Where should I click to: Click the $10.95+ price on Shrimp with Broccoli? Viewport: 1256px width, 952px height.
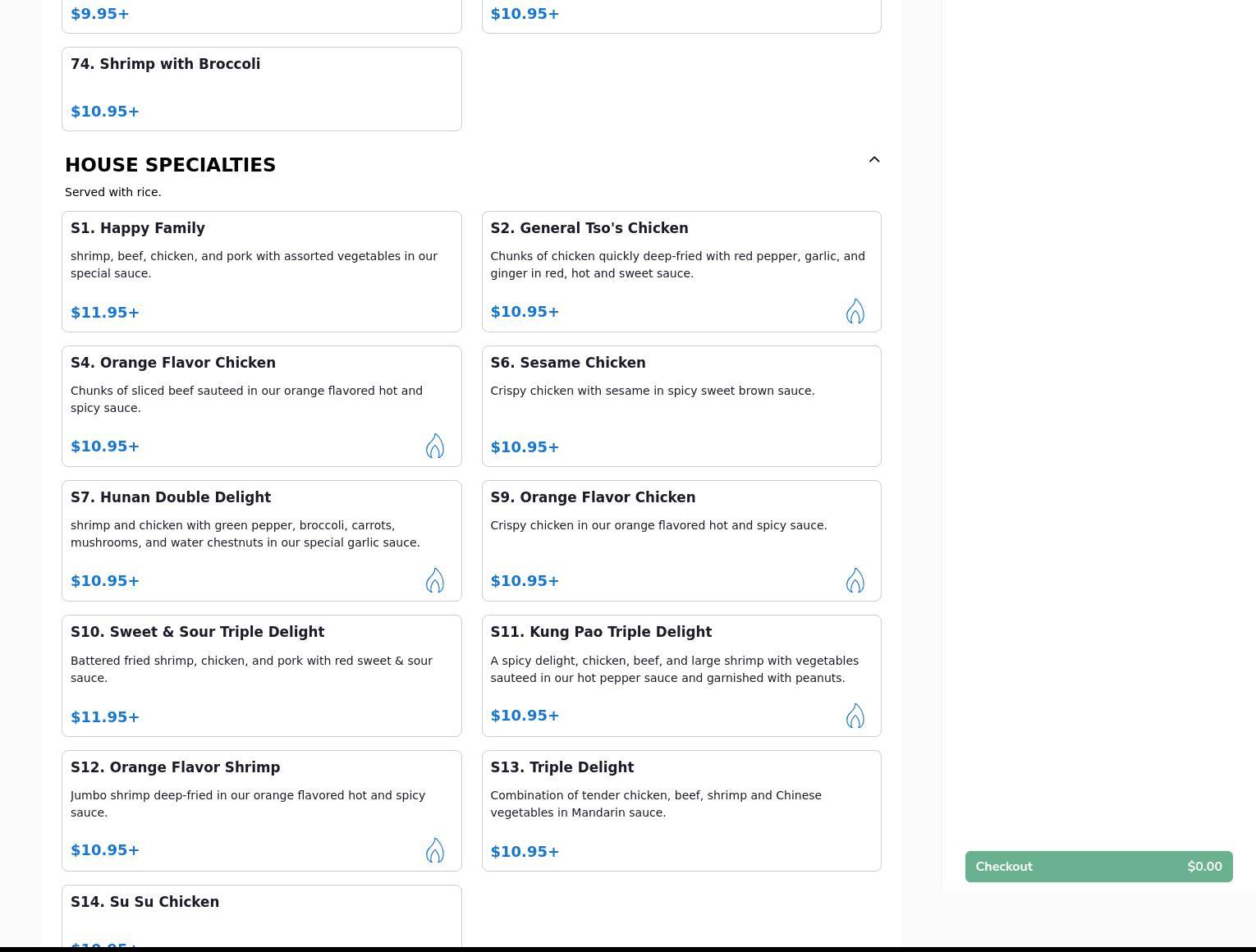[x=105, y=112]
